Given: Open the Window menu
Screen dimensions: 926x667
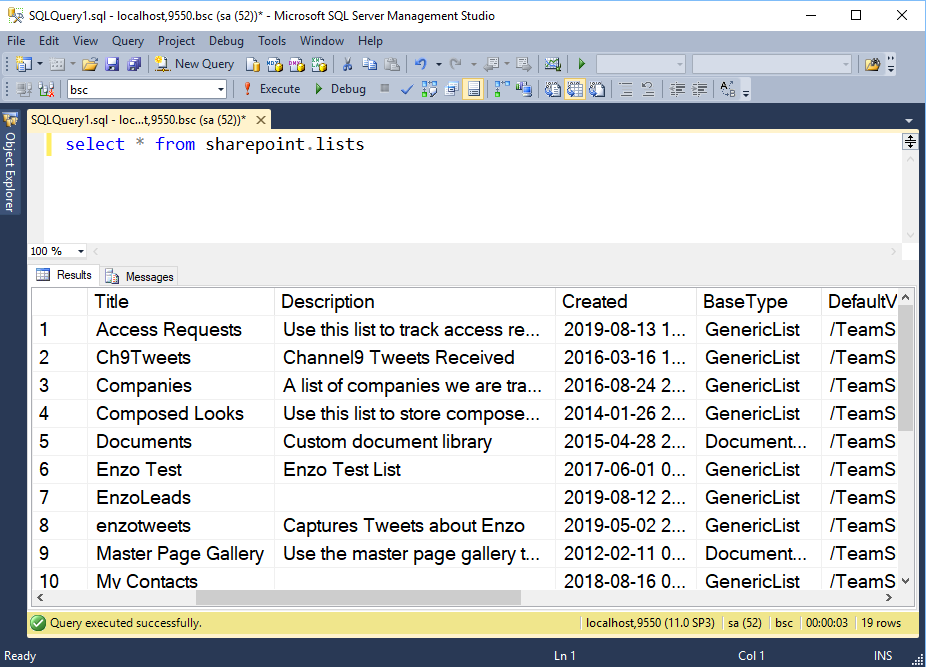Looking at the screenshot, I should coord(322,41).
